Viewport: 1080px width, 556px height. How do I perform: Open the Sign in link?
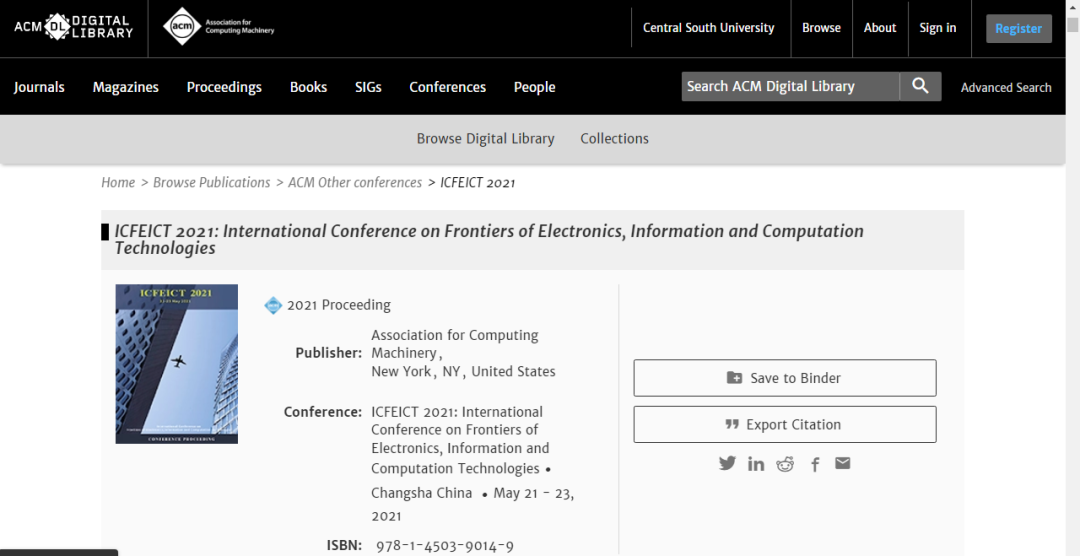tap(937, 28)
